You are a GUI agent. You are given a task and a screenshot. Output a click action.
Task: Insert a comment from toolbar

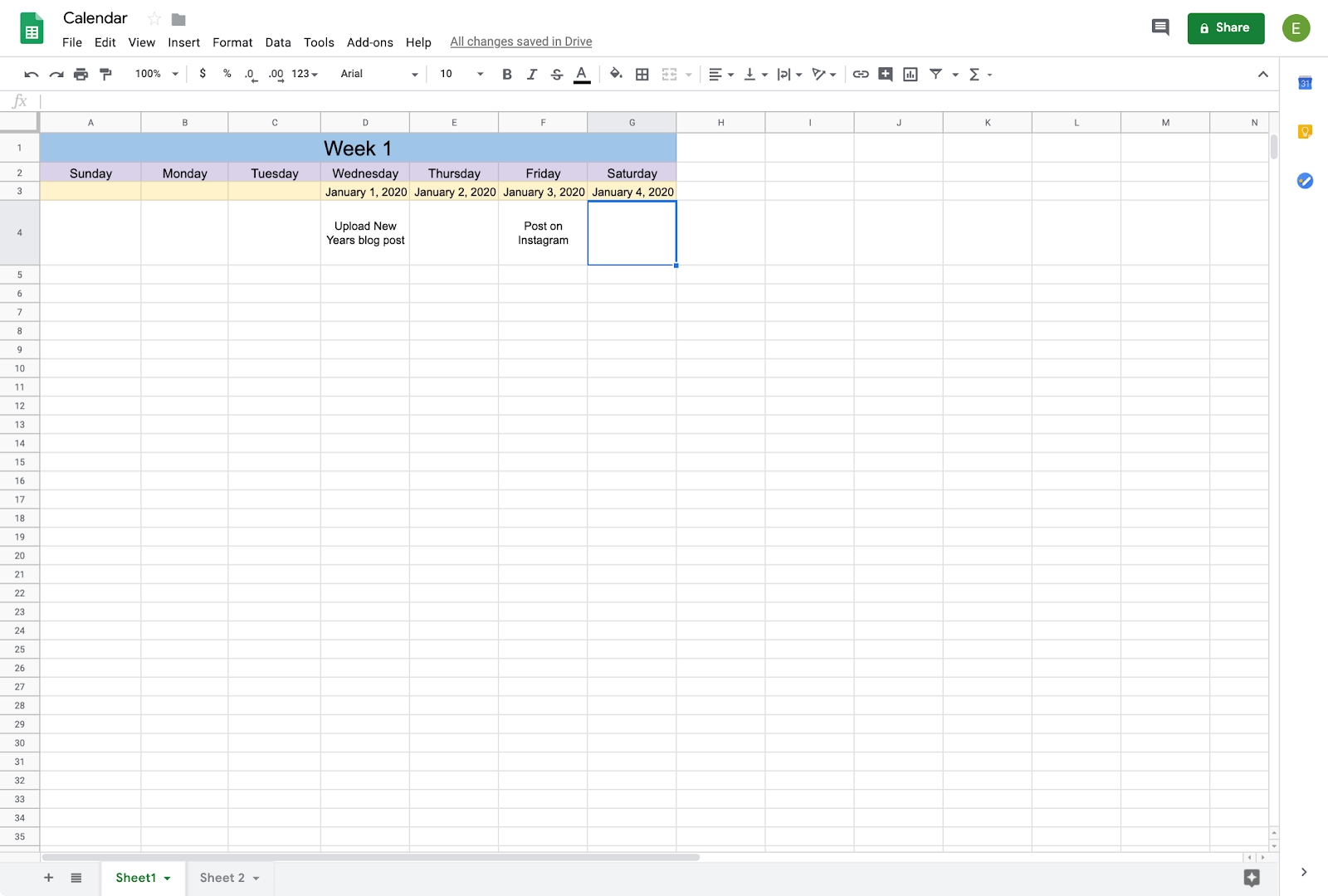click(886, 75)
